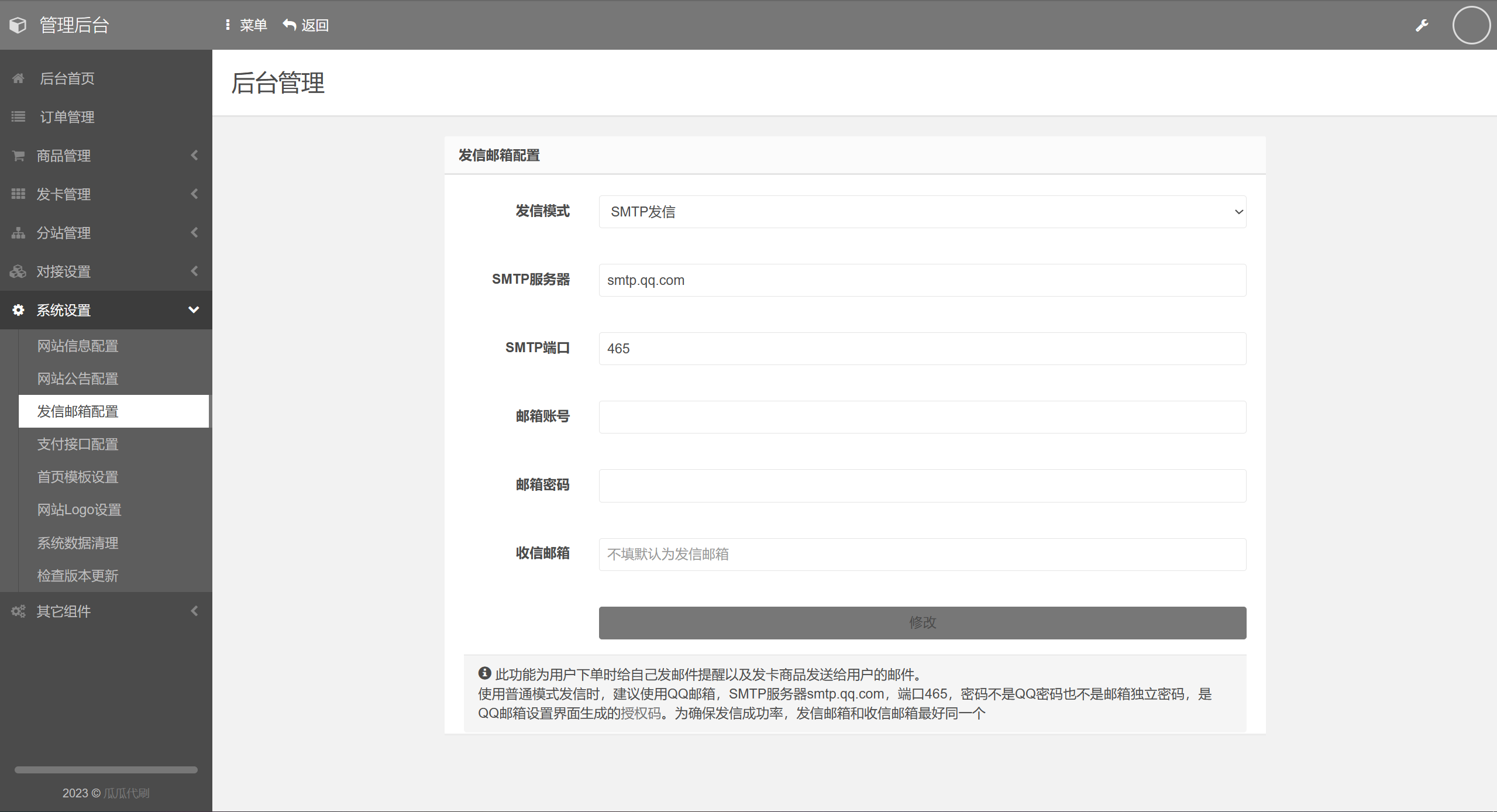Click the home icon for 后台首页
1497x812 pixels.
[x=18, y=78]
